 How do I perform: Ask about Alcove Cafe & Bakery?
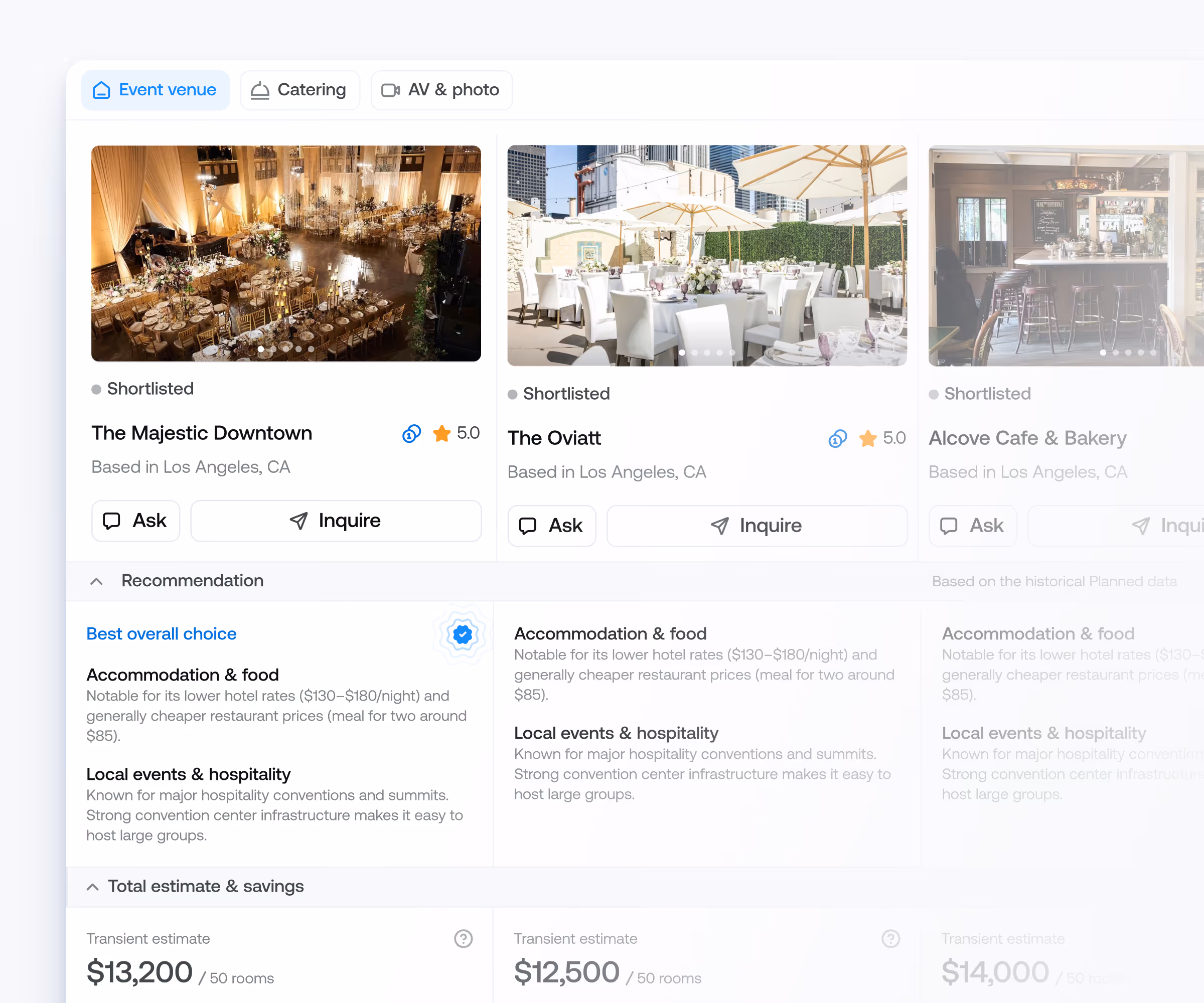(973, 526)
